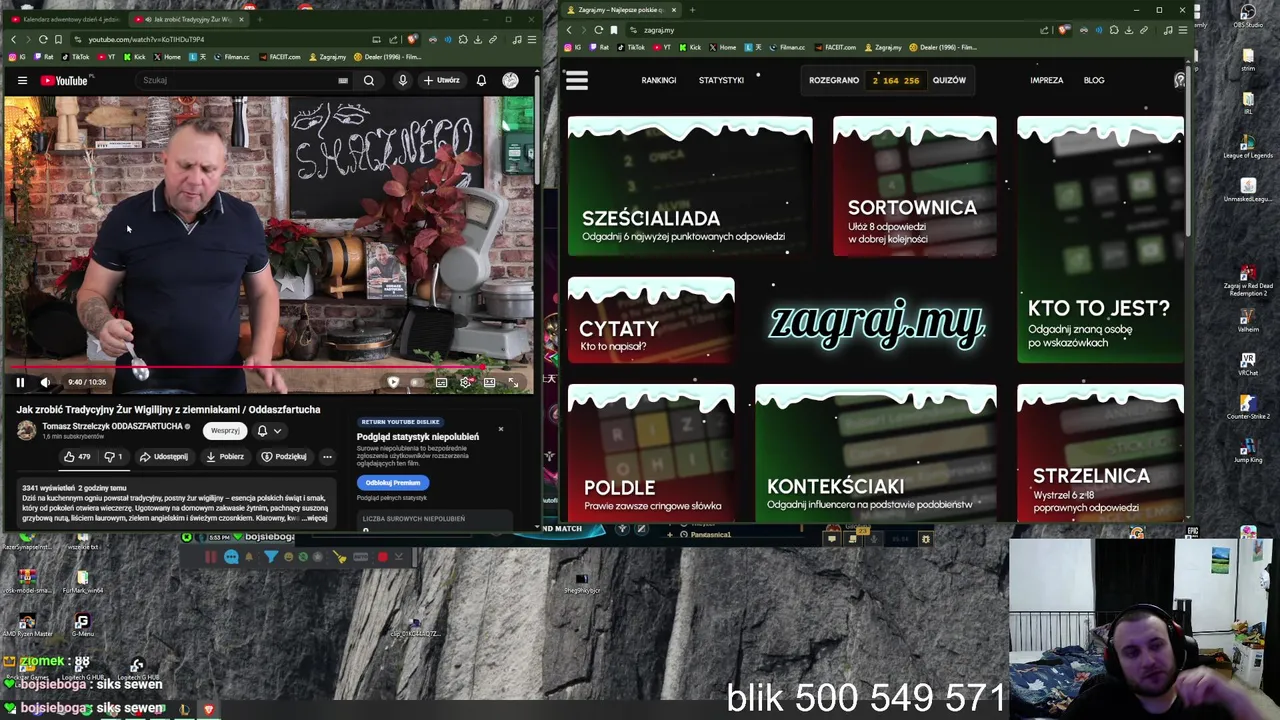Screen dimensions: 1280x720
Task: Open main menu of left browser
Action: 531,39
